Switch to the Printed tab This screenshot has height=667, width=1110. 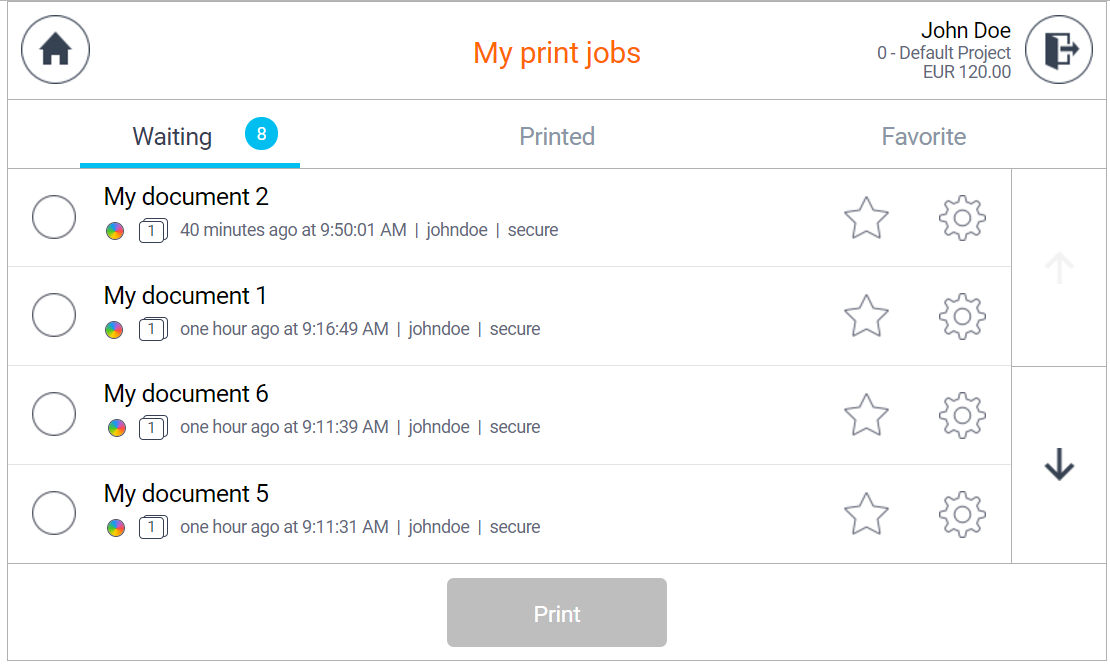pos(557,136)
